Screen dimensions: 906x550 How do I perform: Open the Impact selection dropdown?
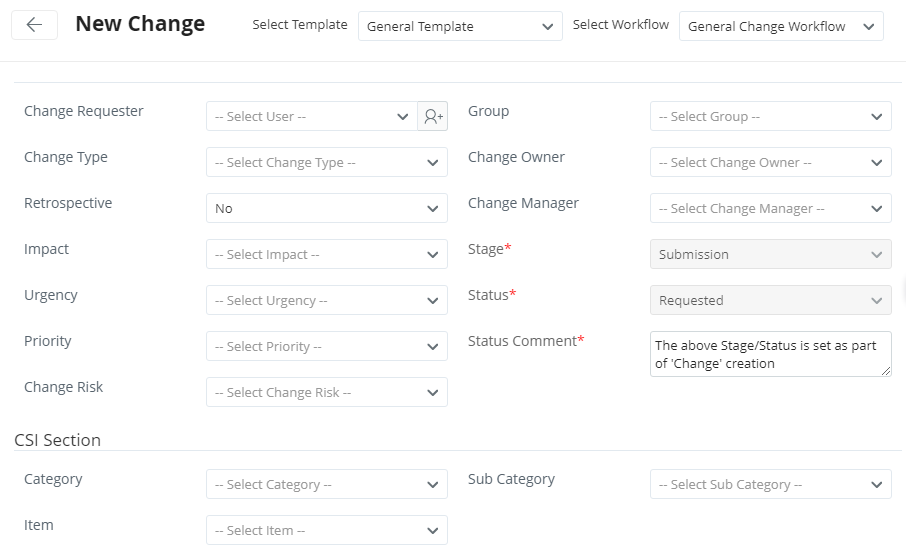[x=326, y=255]
